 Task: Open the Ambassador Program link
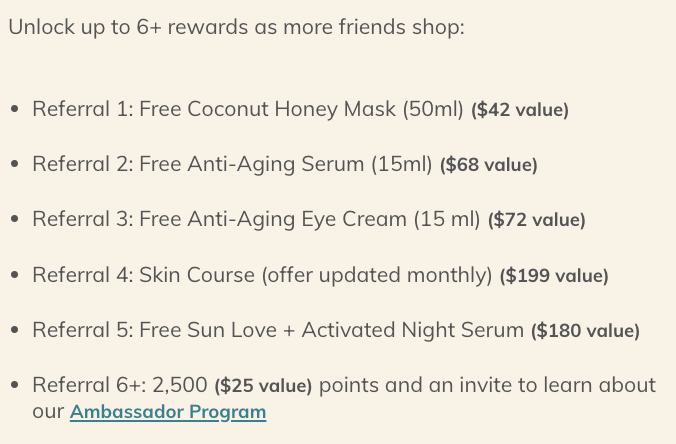[167, 412]
